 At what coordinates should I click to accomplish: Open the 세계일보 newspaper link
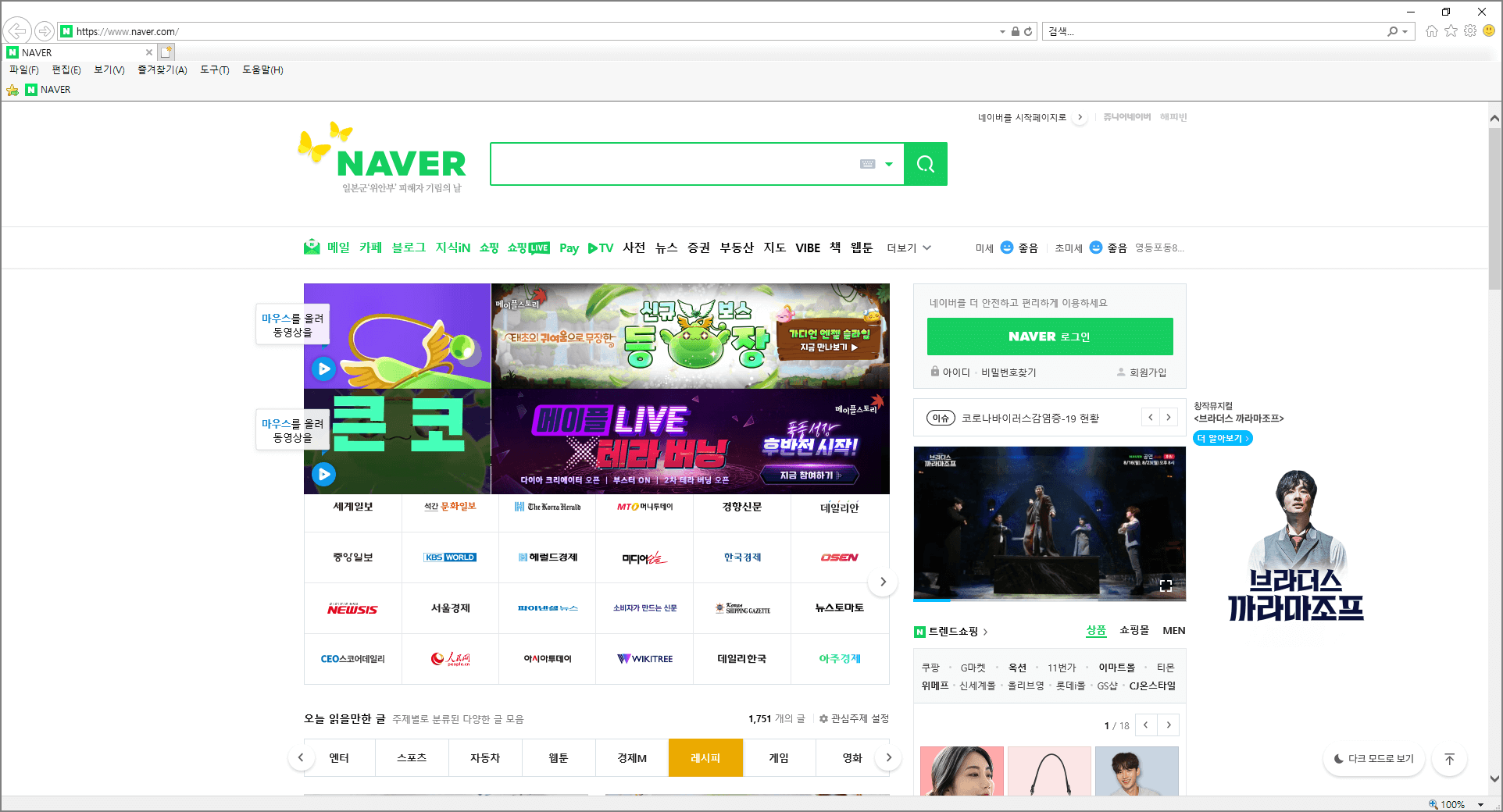(353, 507)
